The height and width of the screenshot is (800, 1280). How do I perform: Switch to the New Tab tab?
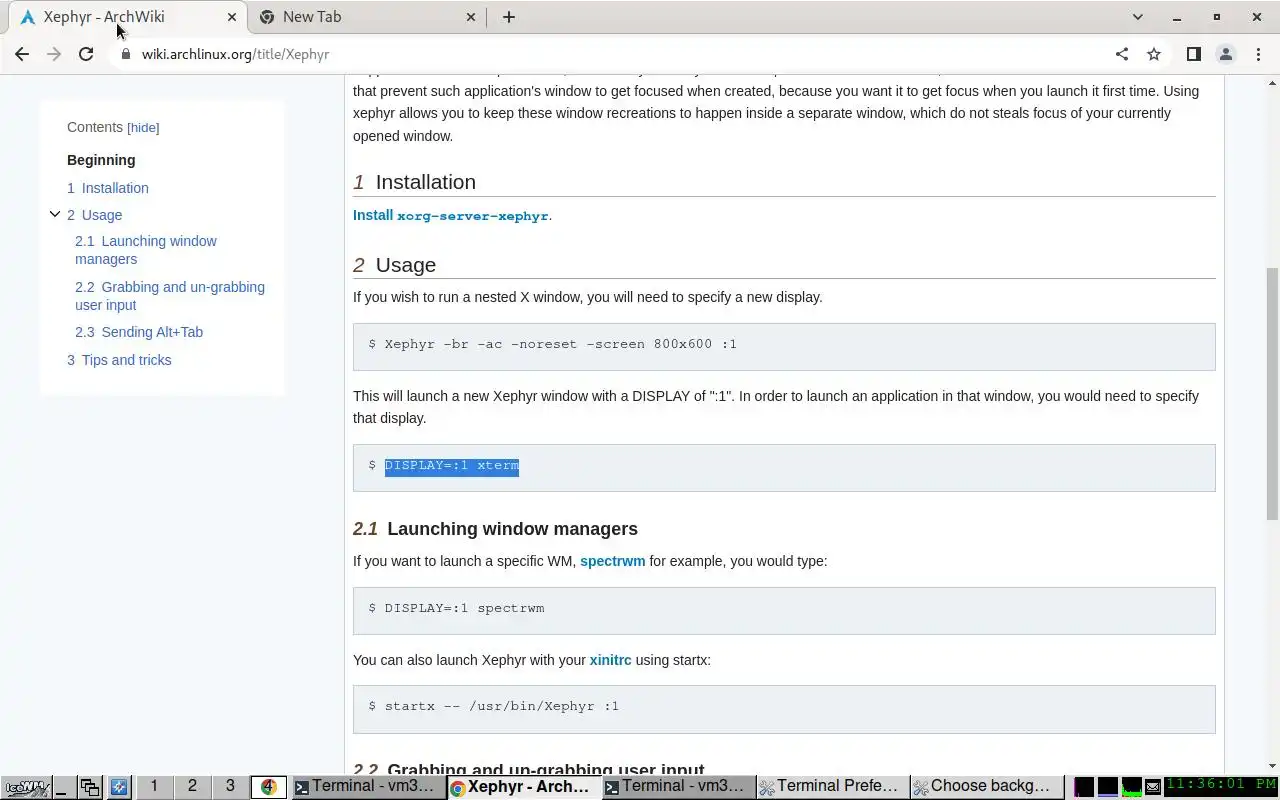366,17
